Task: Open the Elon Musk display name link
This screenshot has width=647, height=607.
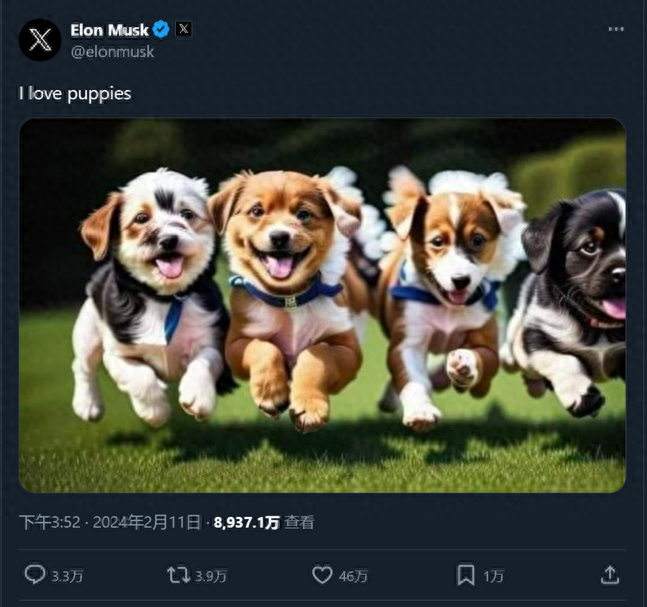Action: 110,30
